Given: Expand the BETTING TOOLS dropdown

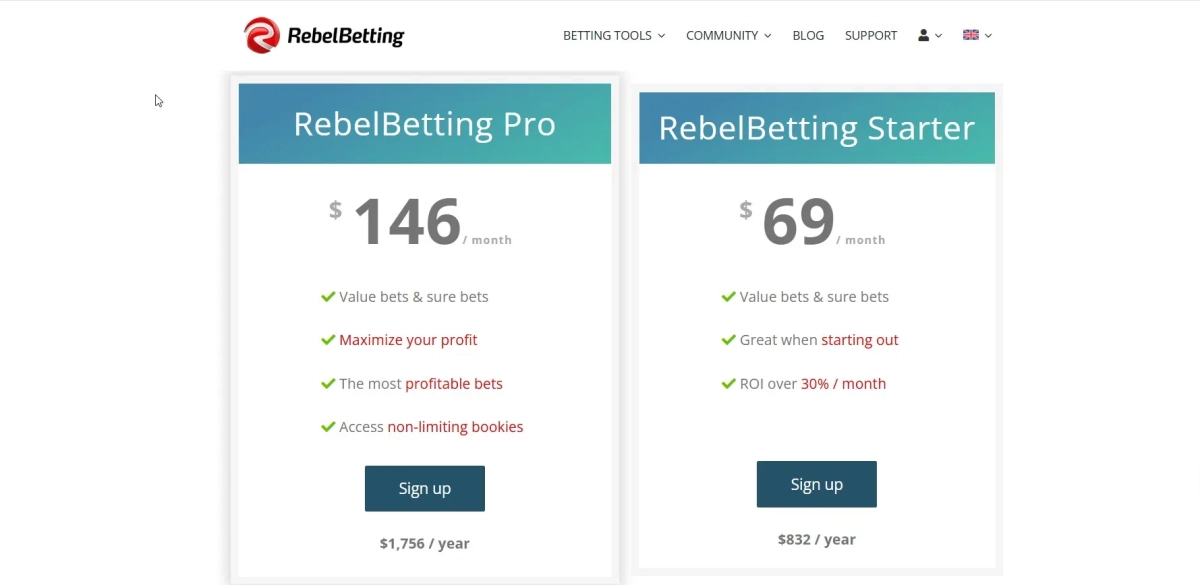Looking at the screenshot, I should (607, 35).
